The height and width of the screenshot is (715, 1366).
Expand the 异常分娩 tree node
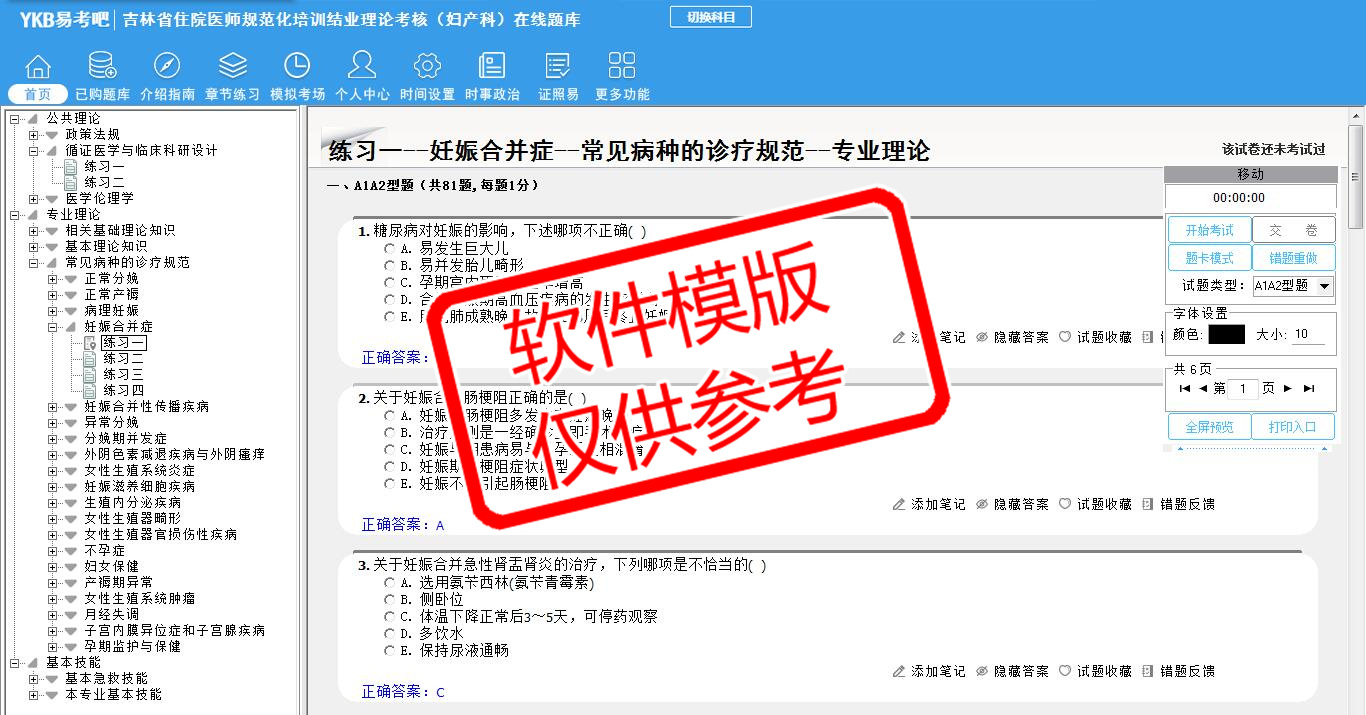point(53,422)
